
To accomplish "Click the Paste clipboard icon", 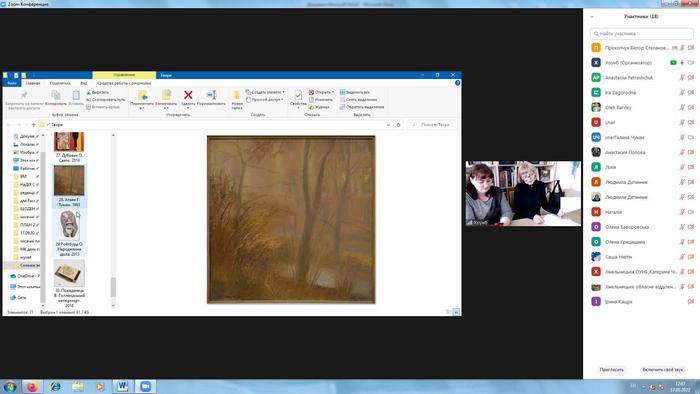I will (76, 95).
